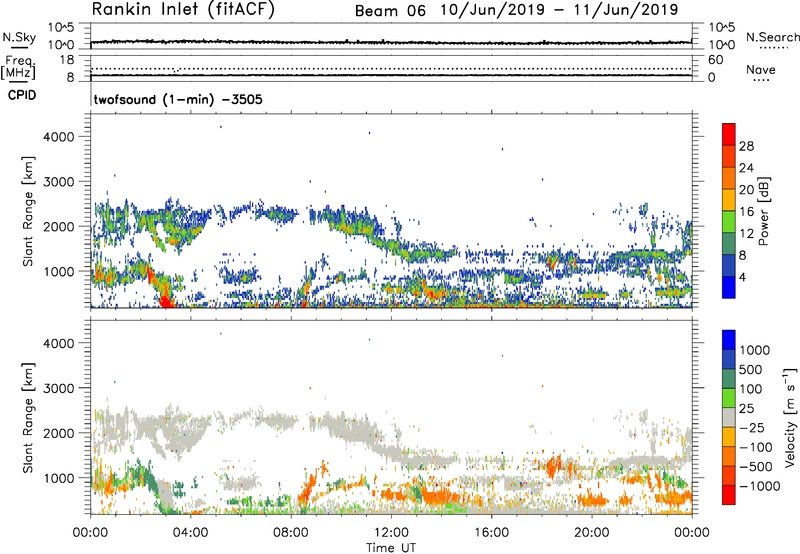Click the '4000' range tick on the power plot

click(59, 137)
